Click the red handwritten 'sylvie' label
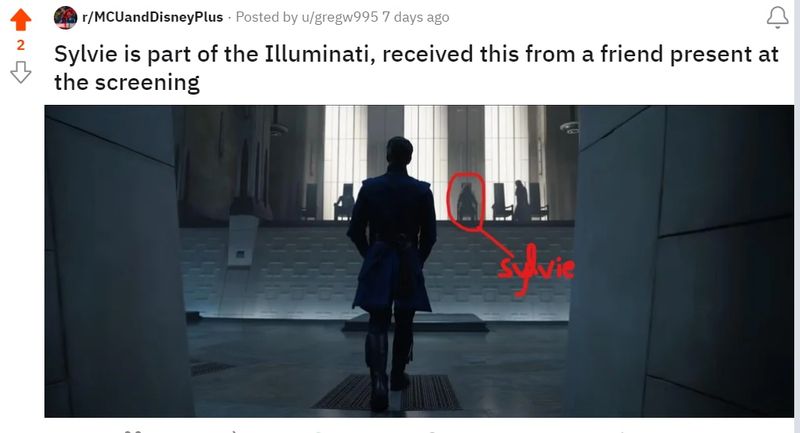The height and width of the screenshot is (433, 800). tap(536, 268)
